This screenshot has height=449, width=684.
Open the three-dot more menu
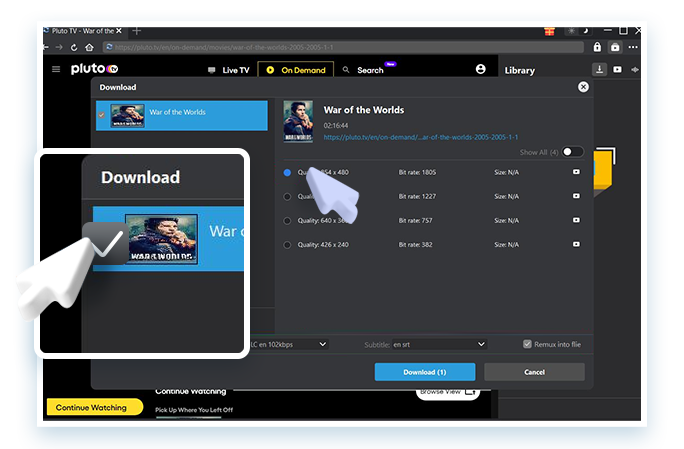633,47
